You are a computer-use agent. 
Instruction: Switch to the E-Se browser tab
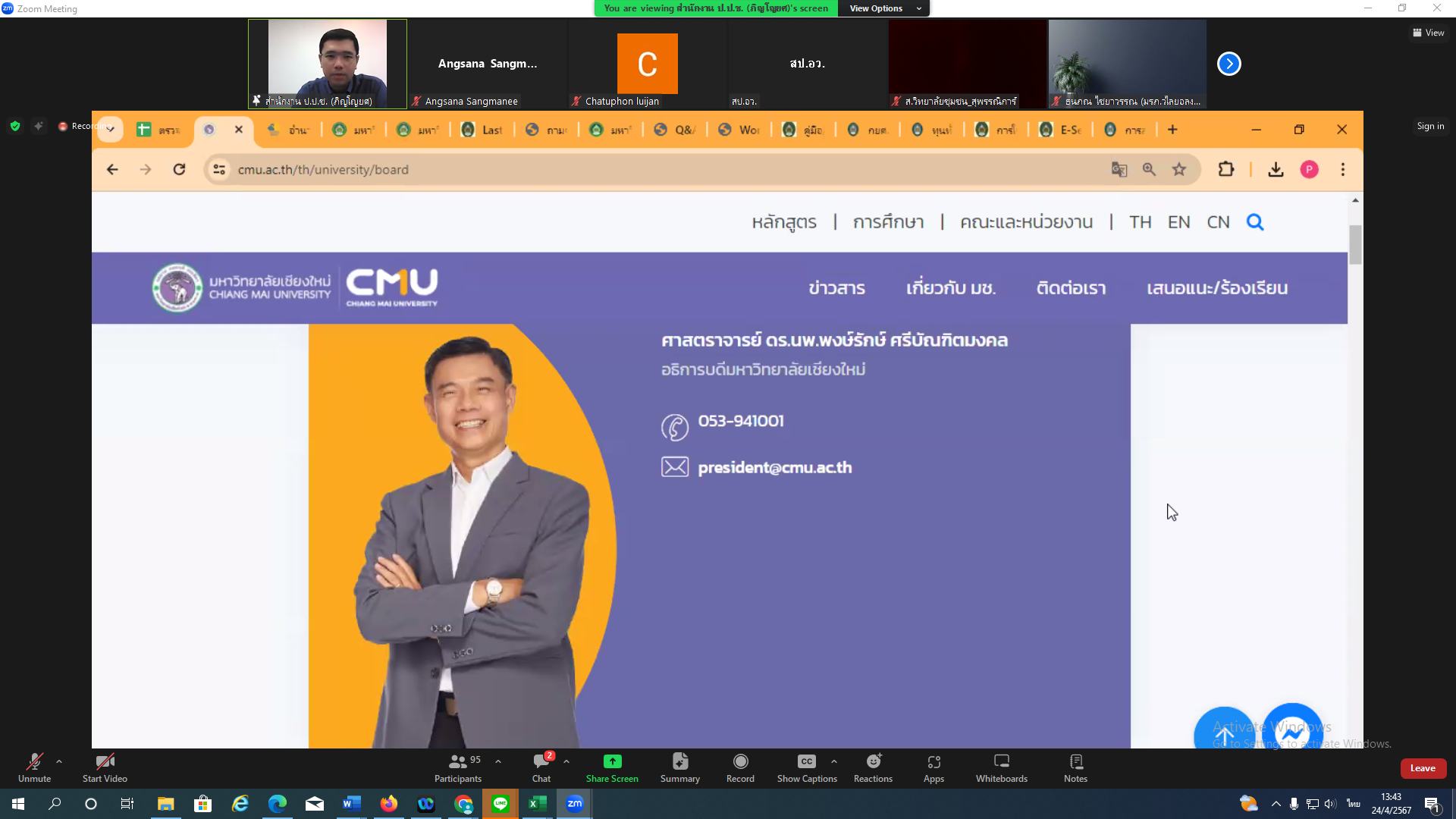pos(1061,130)
